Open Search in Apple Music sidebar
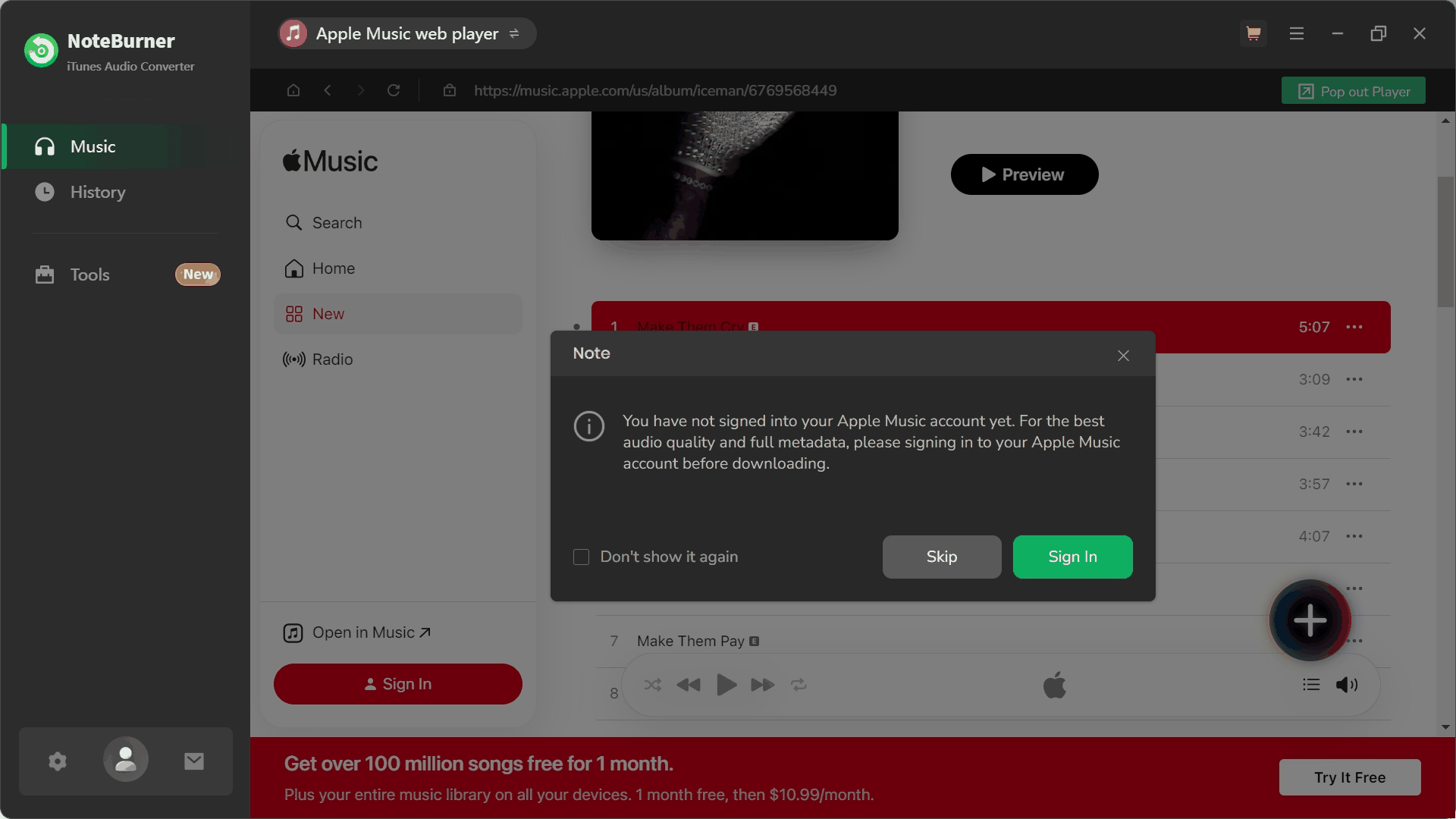The height and width of the screenshot is (819, 1456). tap(398, 223)
